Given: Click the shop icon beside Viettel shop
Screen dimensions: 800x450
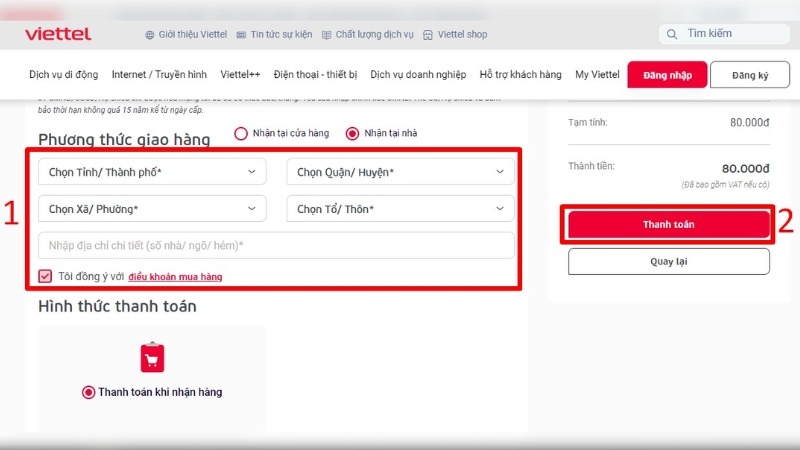Looking at the screenshot, I should pyautogui.click(x=428, y=35).
